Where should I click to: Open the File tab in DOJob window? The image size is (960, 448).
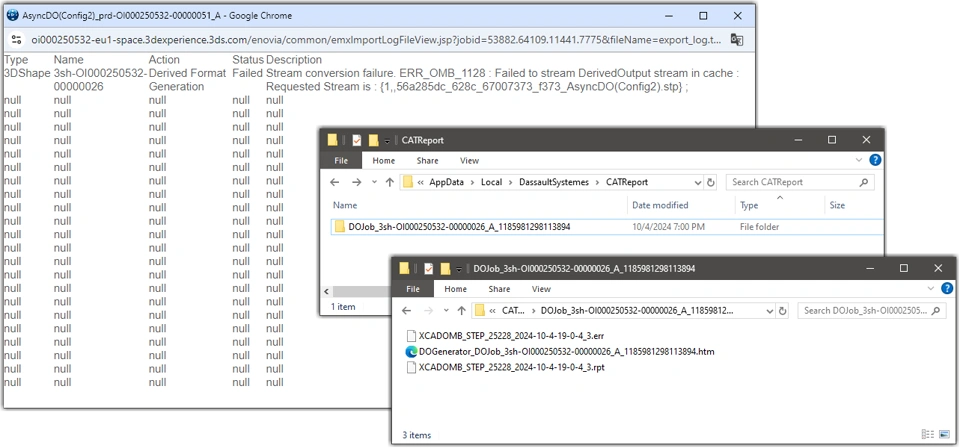click(x=413, y=289)
